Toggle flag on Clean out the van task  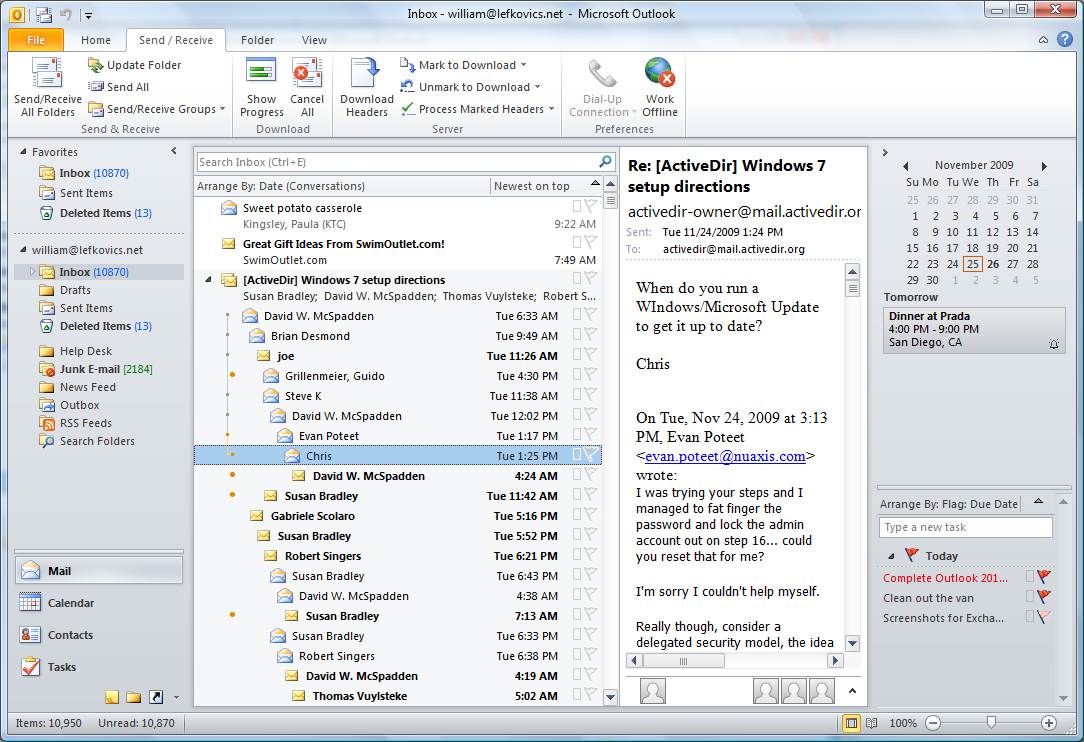pos(1044,597)
